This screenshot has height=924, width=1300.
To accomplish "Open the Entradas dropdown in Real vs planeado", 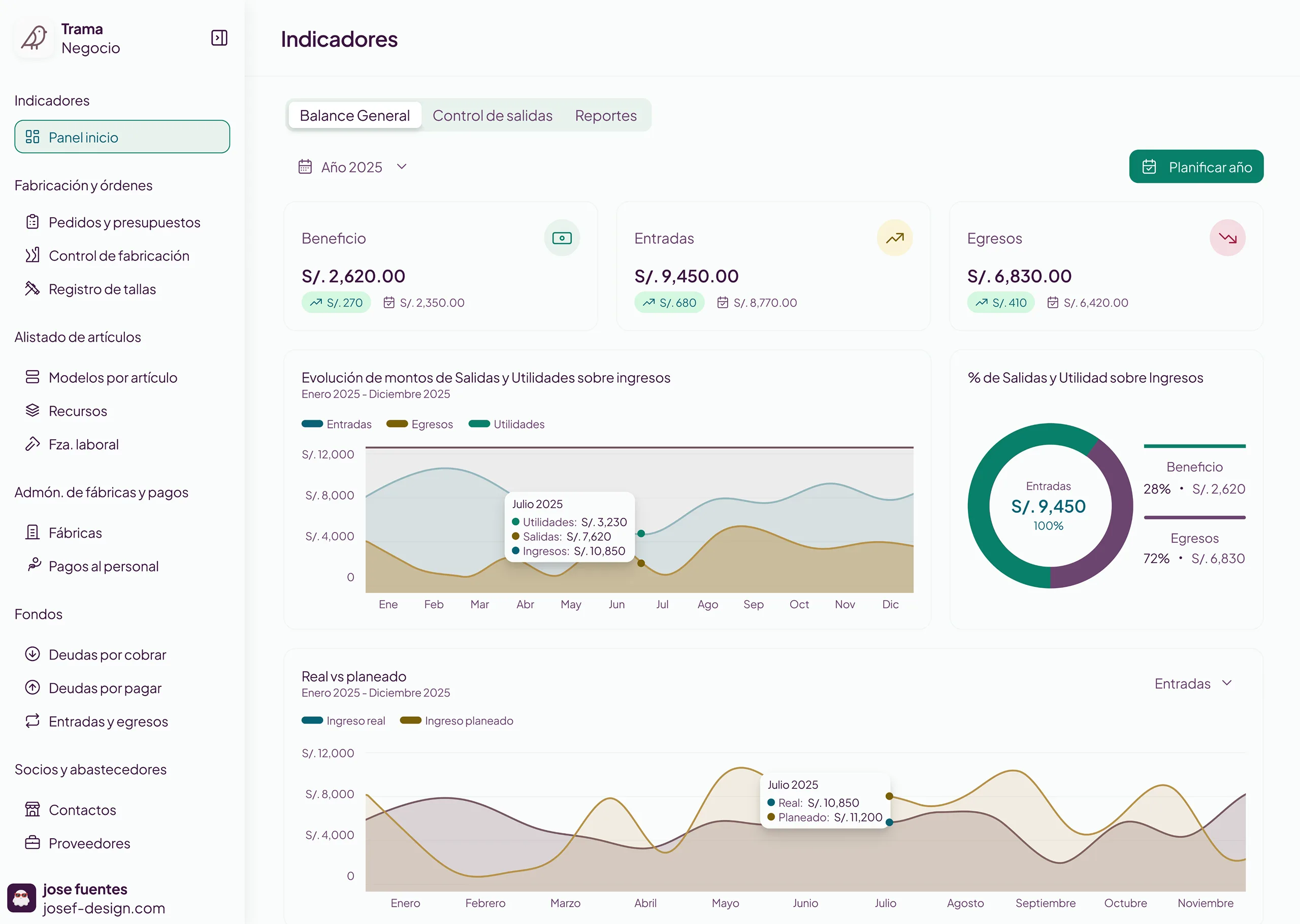I will coord(1193,684).
